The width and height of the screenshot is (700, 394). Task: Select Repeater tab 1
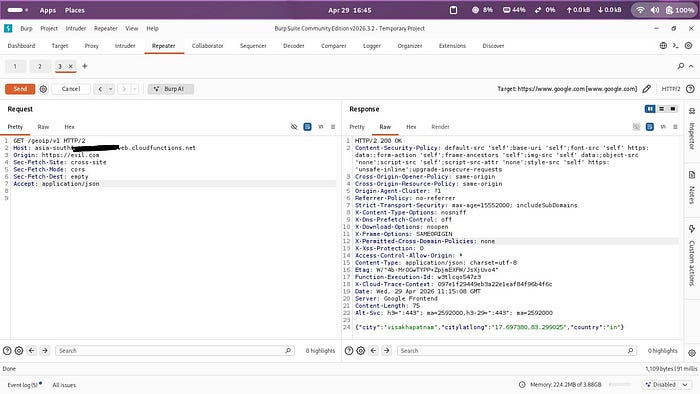coord(15,66)
